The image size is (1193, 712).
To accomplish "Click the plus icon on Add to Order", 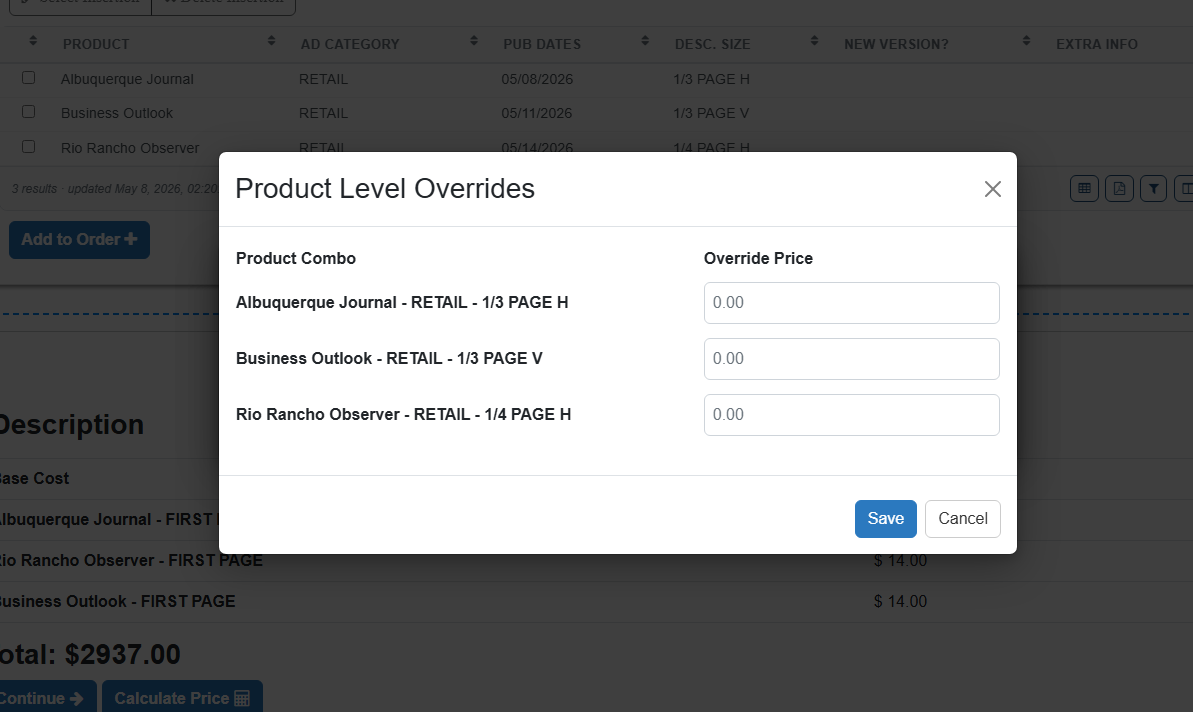I will point(131,239).
